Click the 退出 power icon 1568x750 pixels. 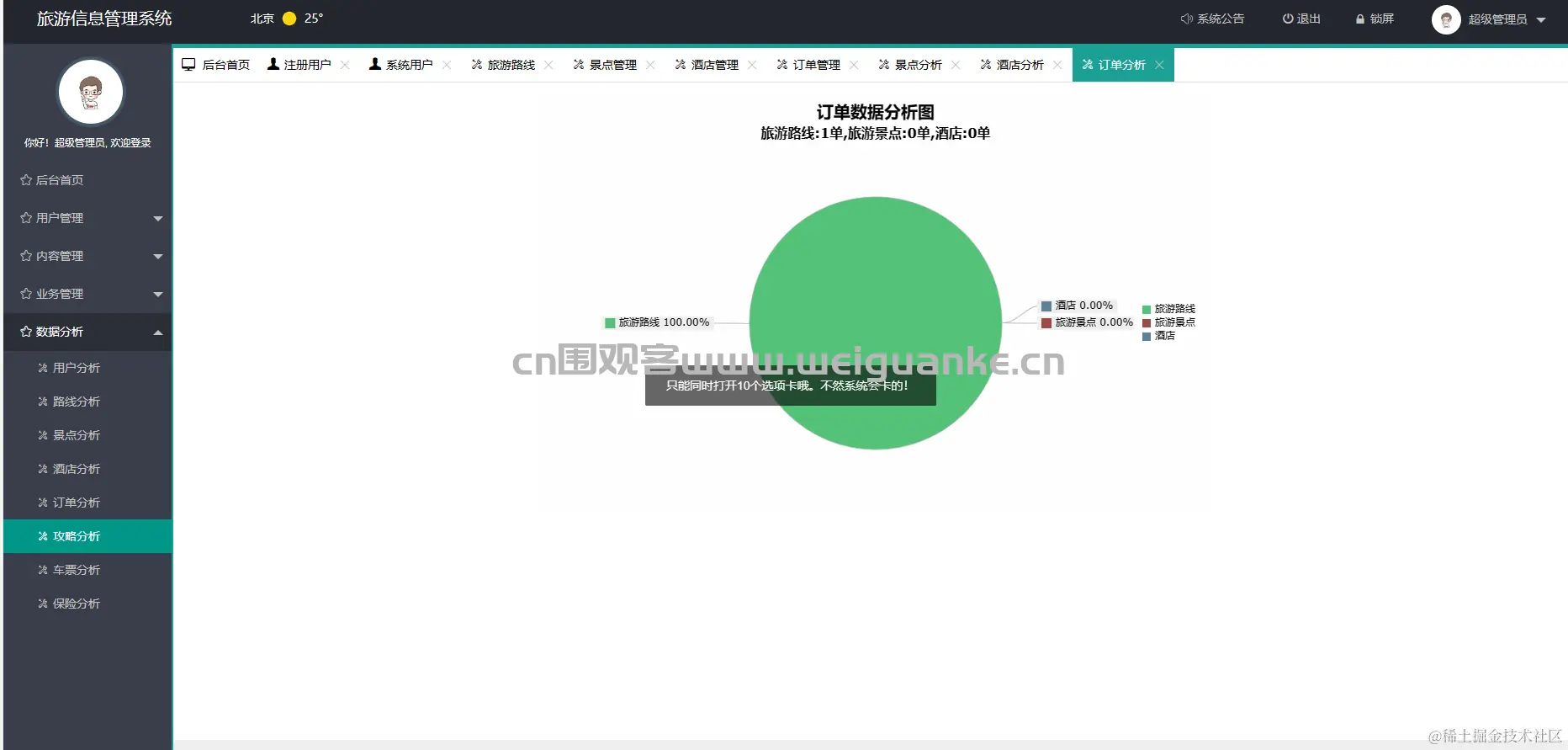click(1287, 19)
